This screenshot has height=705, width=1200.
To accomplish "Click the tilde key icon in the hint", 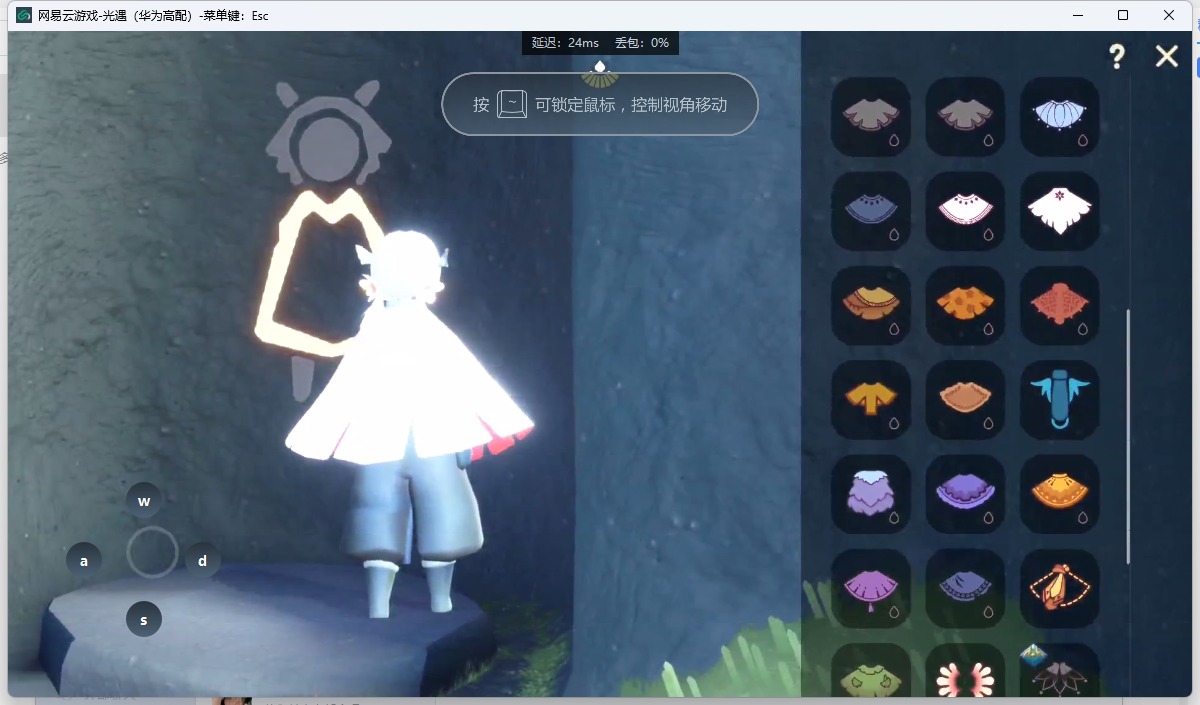I will coord(512,104).
